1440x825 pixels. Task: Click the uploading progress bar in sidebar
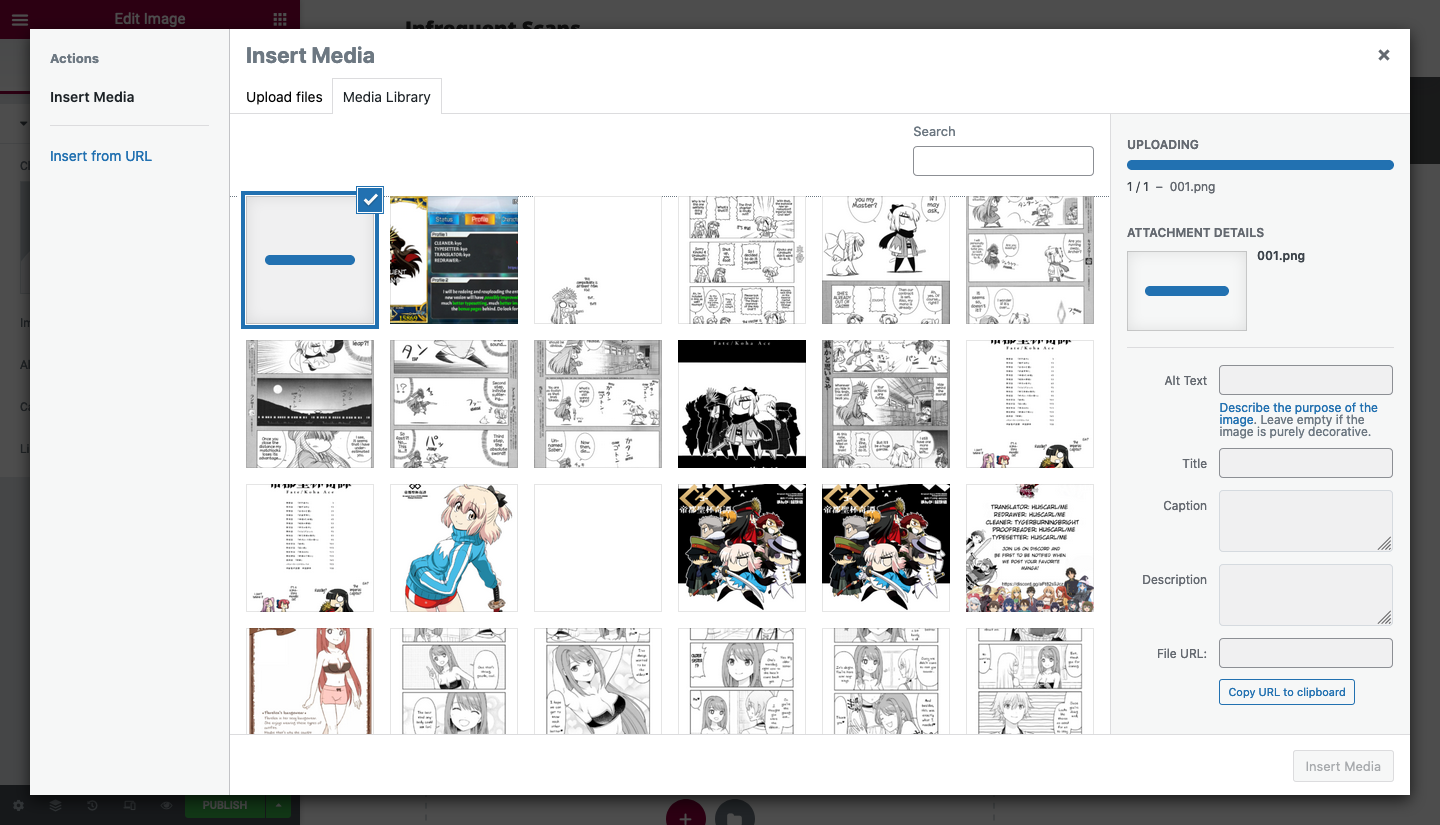[x=1260, y=165]
